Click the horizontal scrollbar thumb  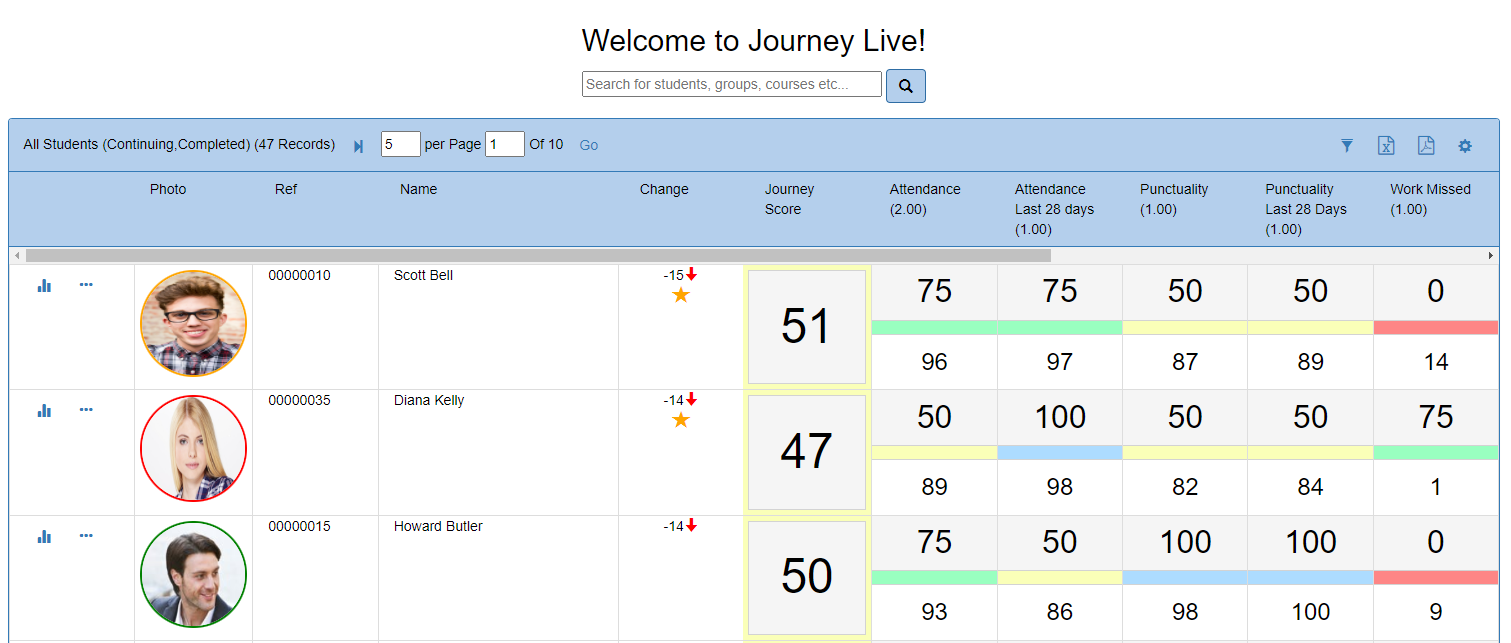click(x=538, y=256)
